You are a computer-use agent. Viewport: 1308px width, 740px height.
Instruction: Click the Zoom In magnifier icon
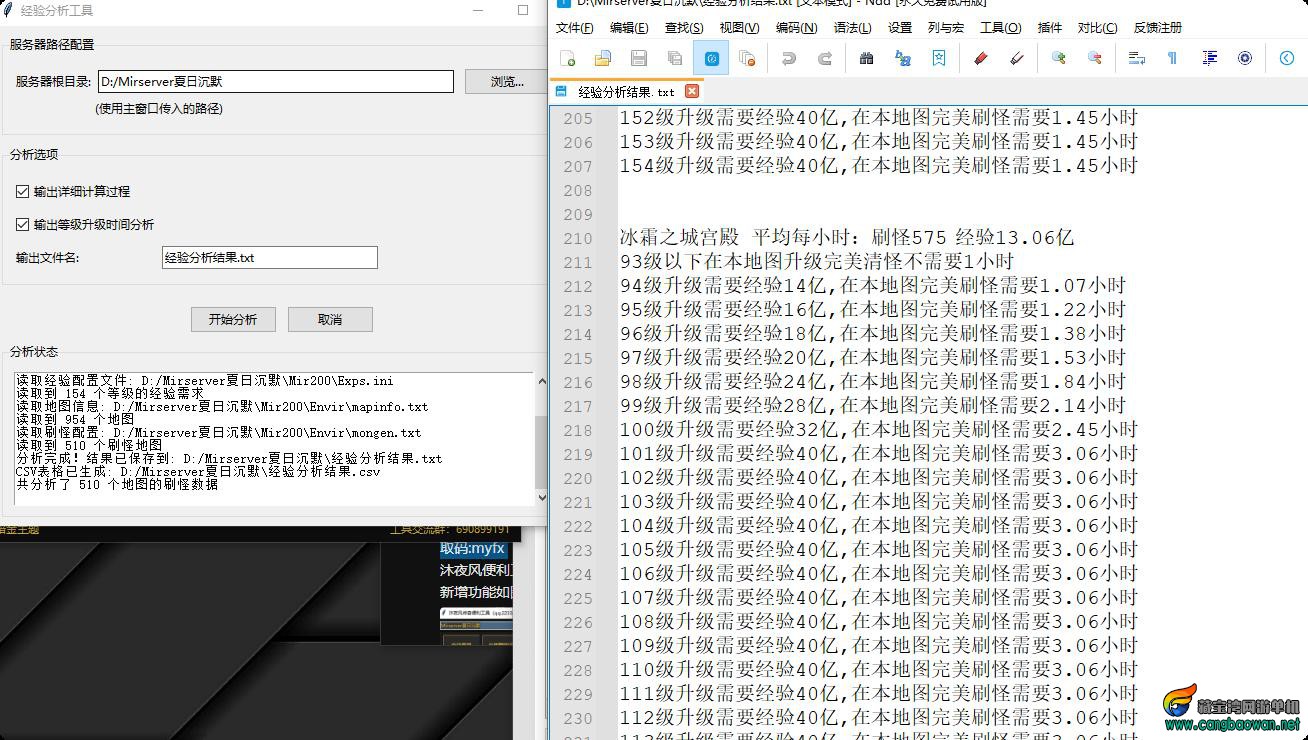click(1058, 58)
